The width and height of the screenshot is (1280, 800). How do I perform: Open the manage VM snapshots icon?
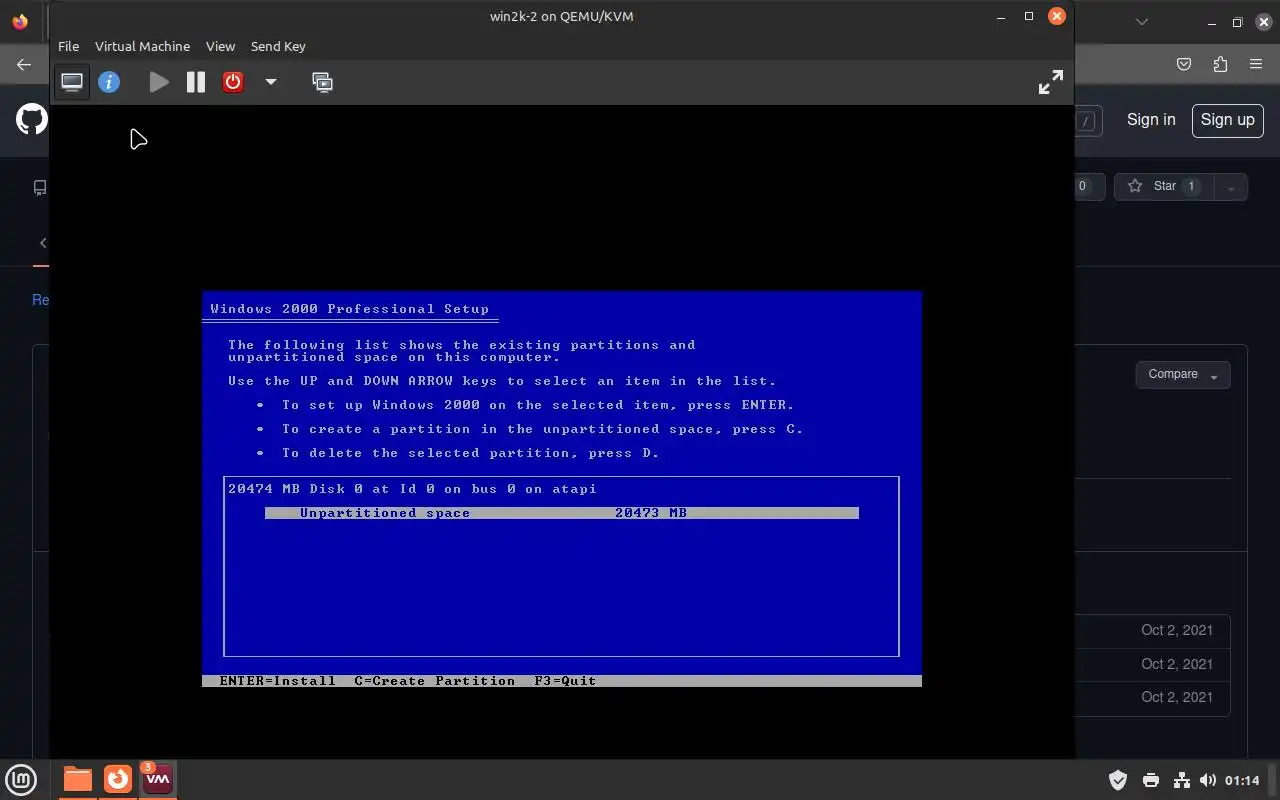tap(322, 82)
